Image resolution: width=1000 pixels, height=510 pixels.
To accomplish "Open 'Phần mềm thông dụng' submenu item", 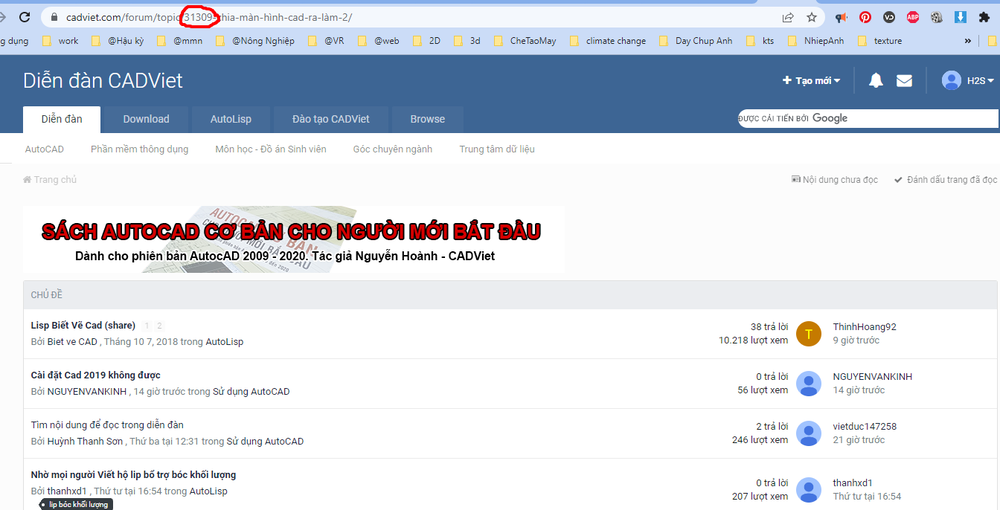I will pos(140,149).
